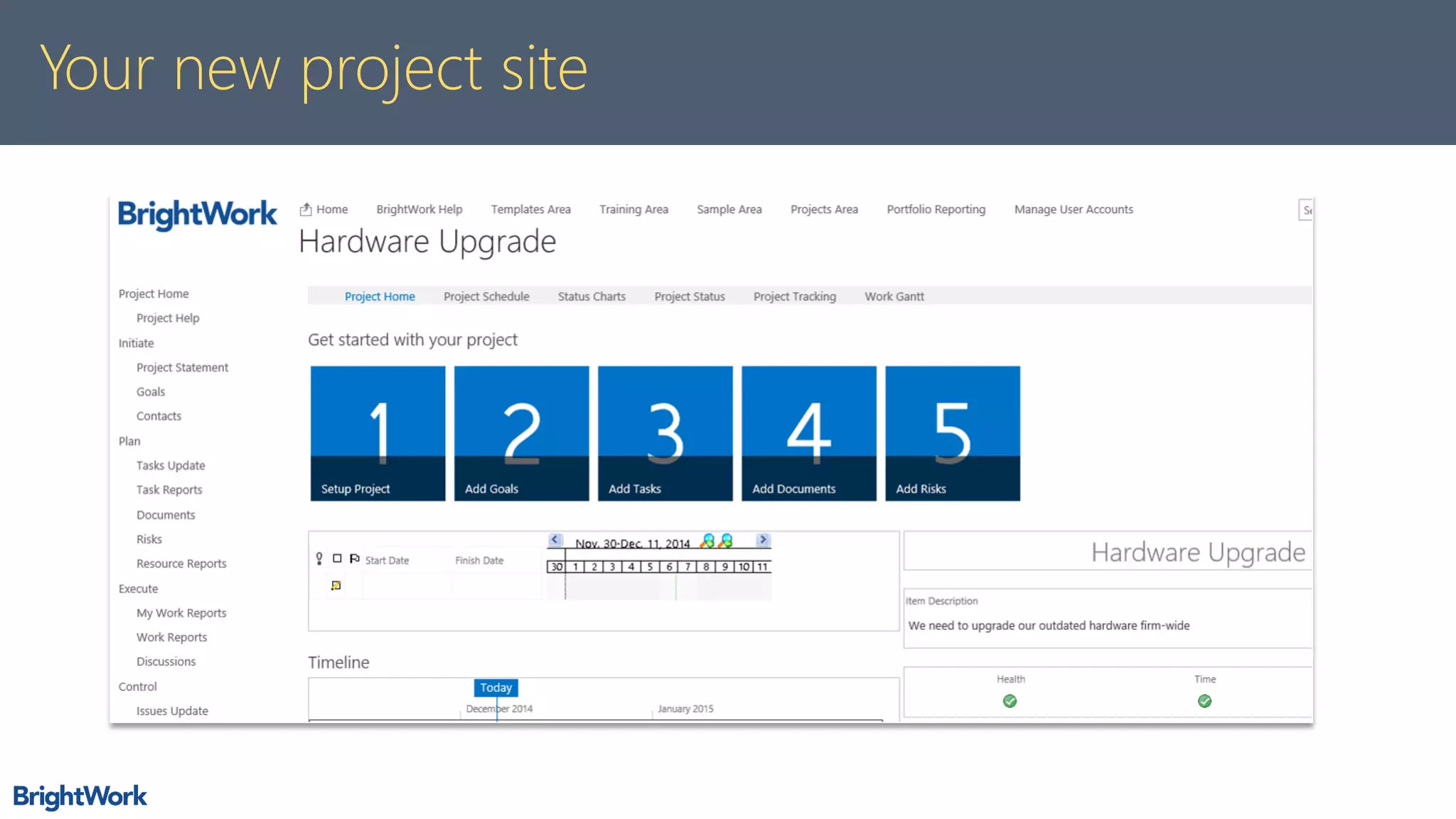Open the Add Documents tile
This screenshot has width=1456, height=819.
(x=808, y=433)
